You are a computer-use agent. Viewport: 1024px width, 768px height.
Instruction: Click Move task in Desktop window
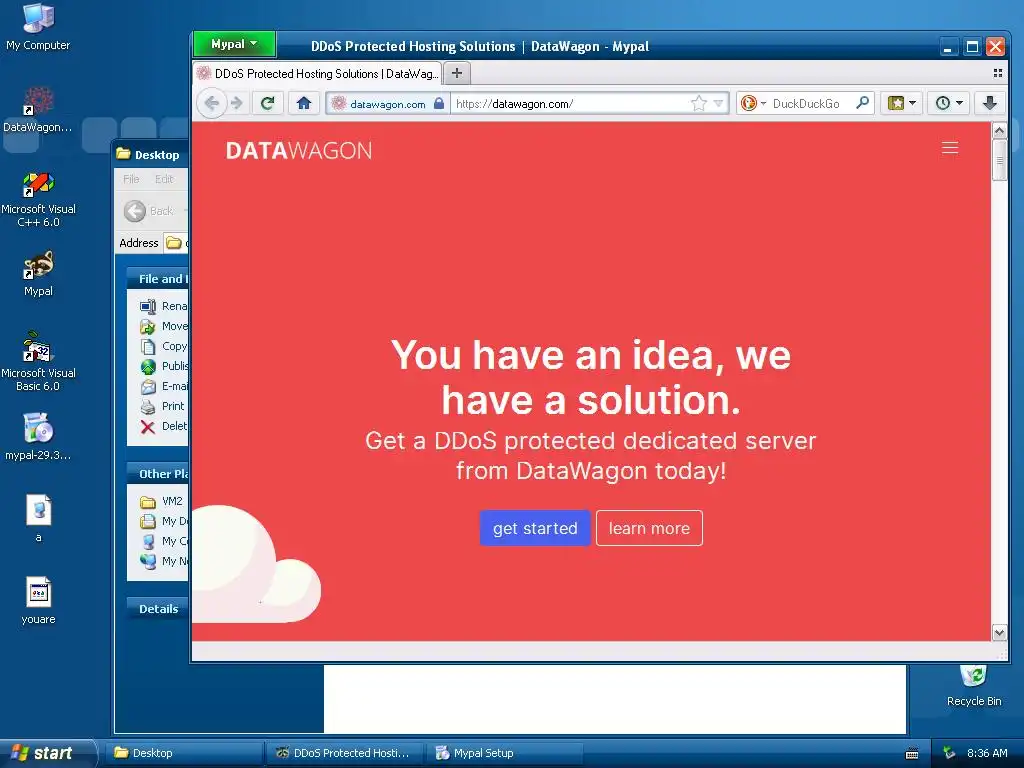[x=164, y=326]
